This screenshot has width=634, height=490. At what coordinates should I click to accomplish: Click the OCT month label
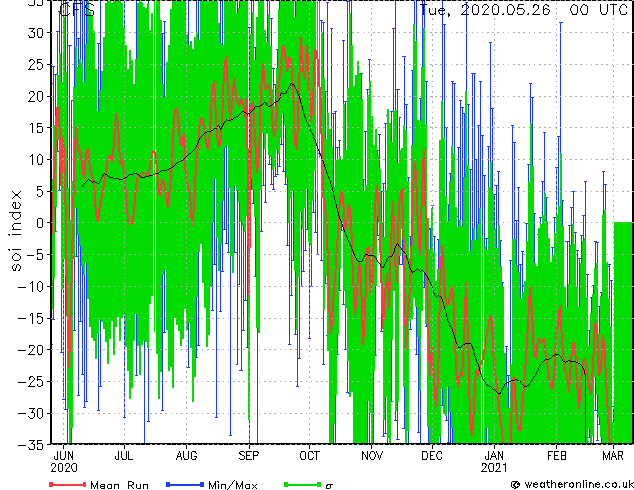pos(309,456)
